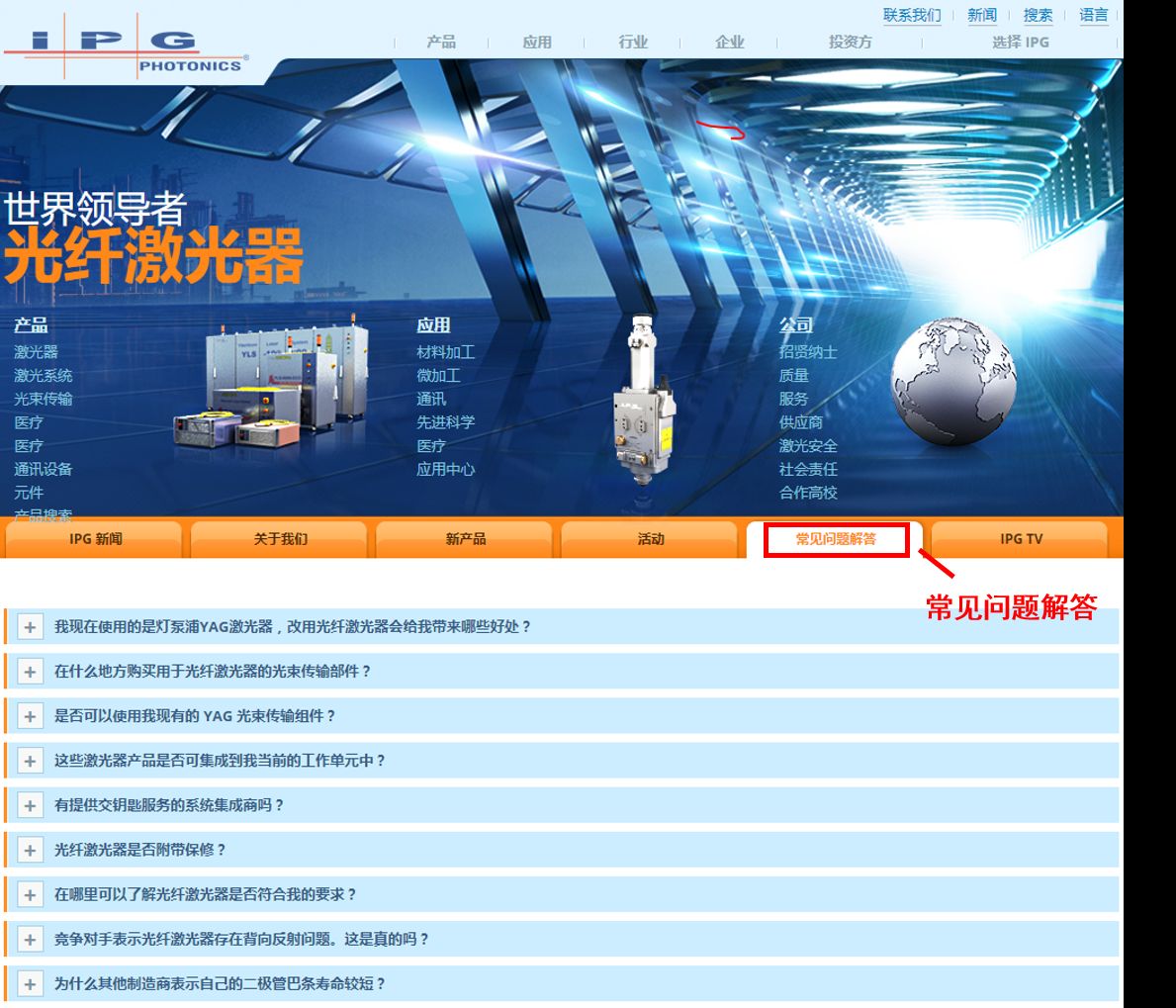Click the 新闻 link at top
The image size is (1176, 1008).
point(982,15)
